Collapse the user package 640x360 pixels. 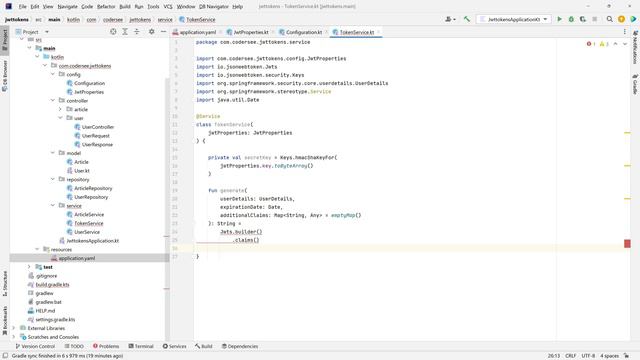coord(60,118)
